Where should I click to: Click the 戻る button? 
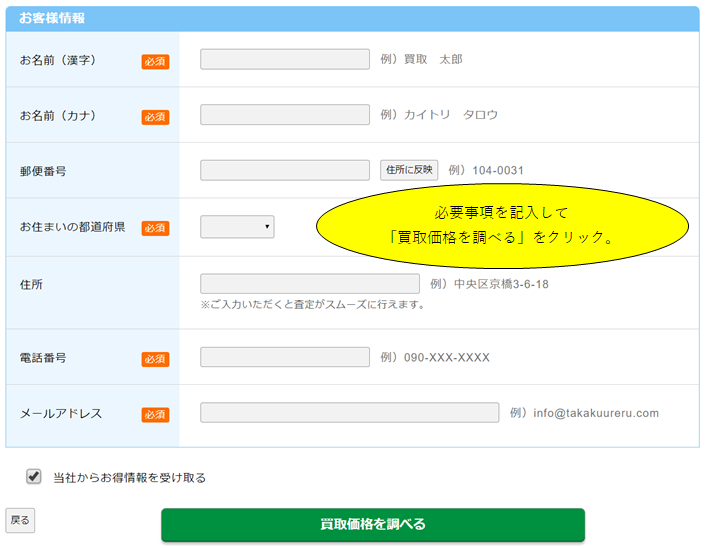point(20,520)
